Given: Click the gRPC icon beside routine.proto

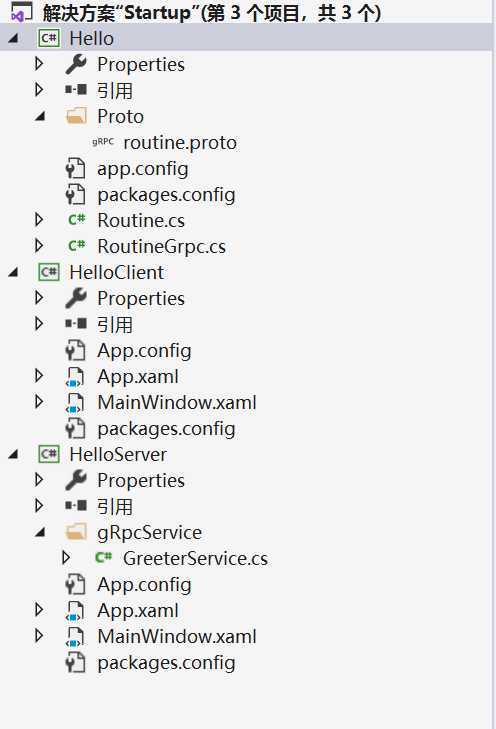Looking at the screenshot, I should click(x=103, y=142).
